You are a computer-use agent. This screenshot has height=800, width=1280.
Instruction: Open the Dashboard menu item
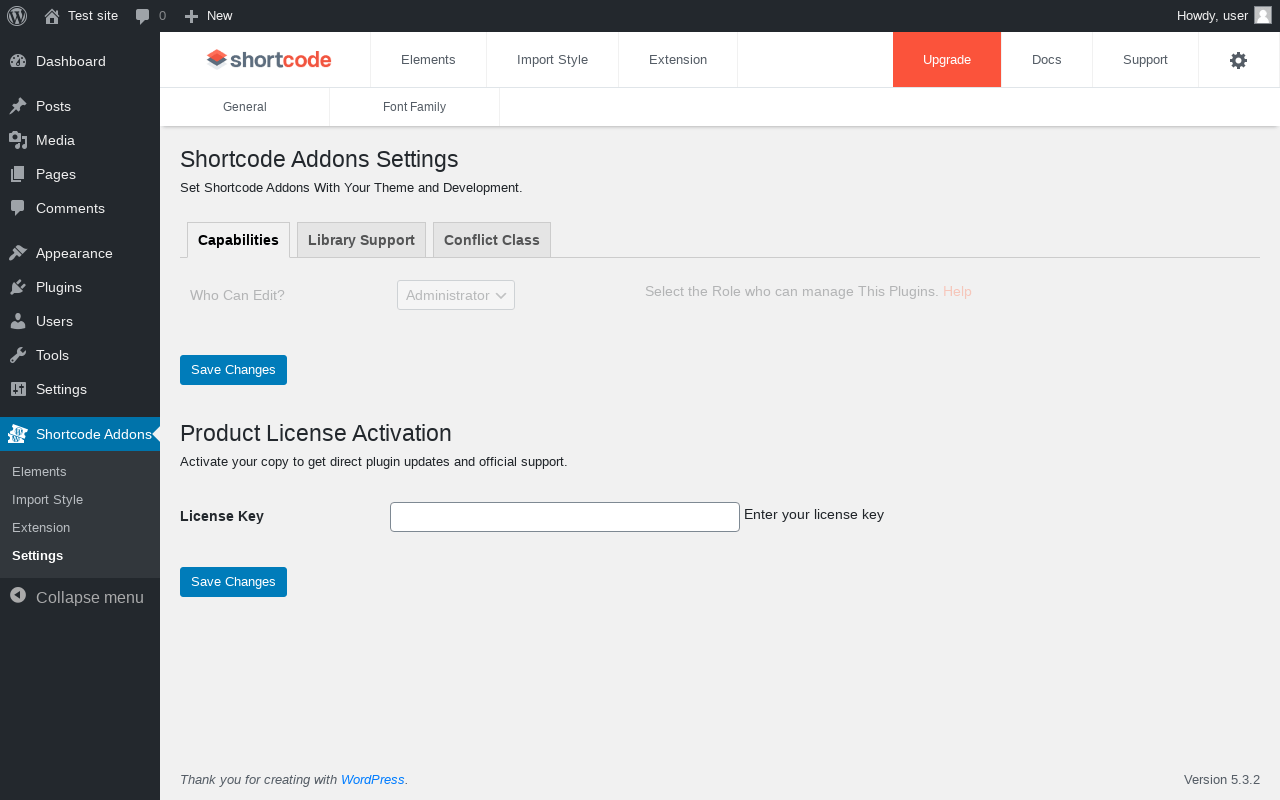tap(80, 61)
